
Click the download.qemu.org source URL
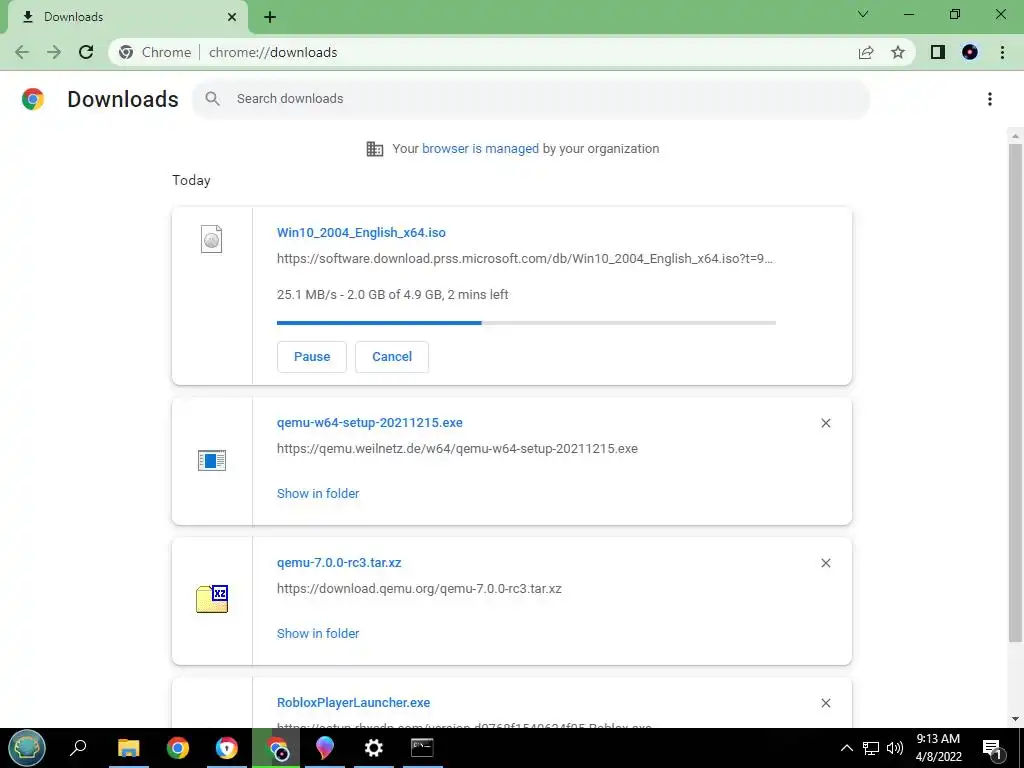[419, 588]
